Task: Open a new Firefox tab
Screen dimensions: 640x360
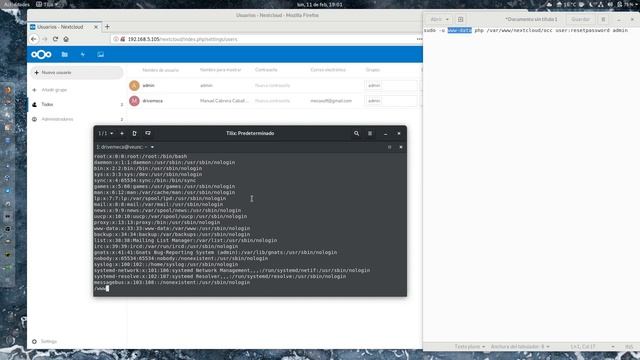Action: [107, 27]
